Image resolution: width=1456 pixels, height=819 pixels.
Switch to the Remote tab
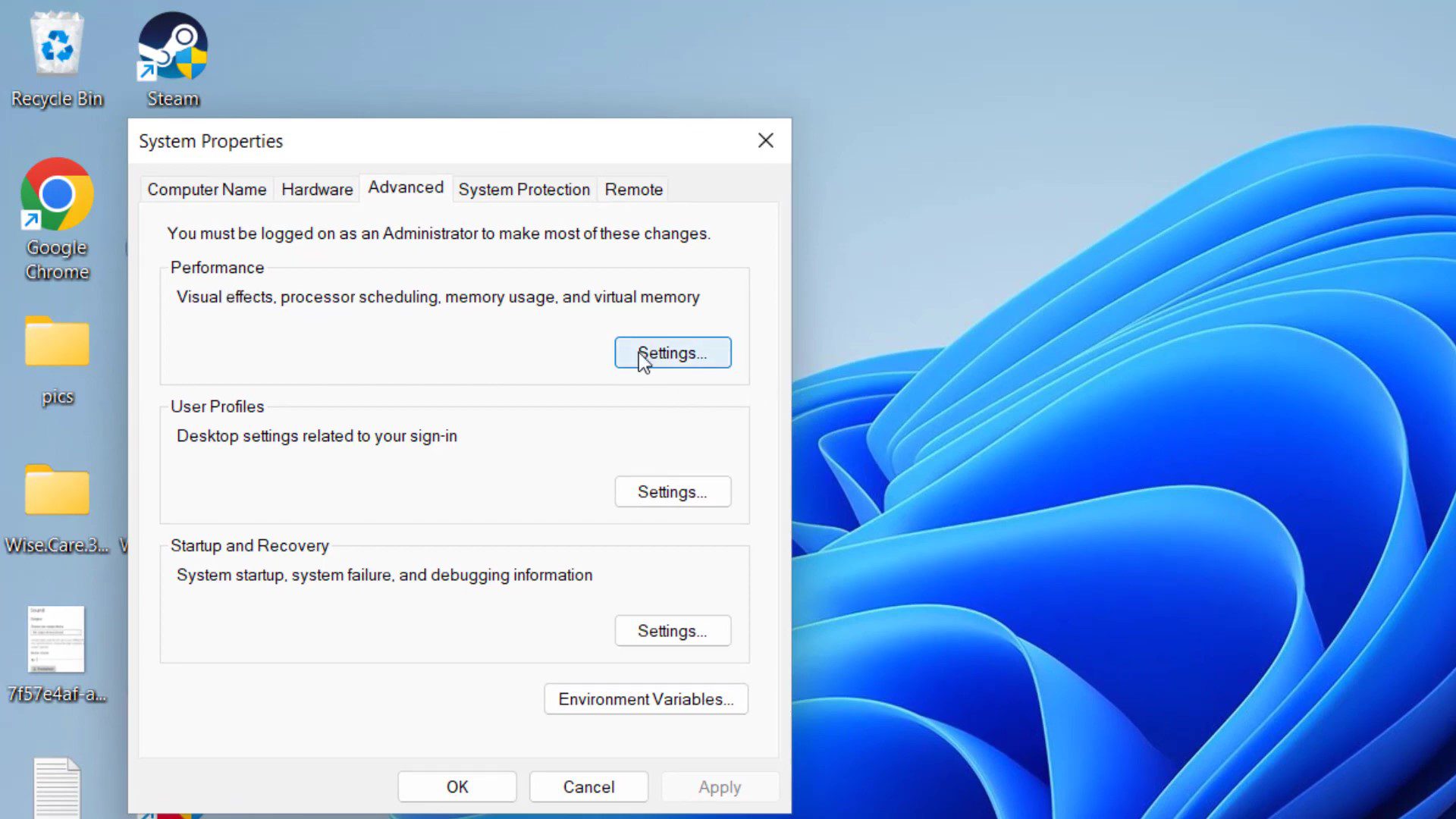(634, 190)
